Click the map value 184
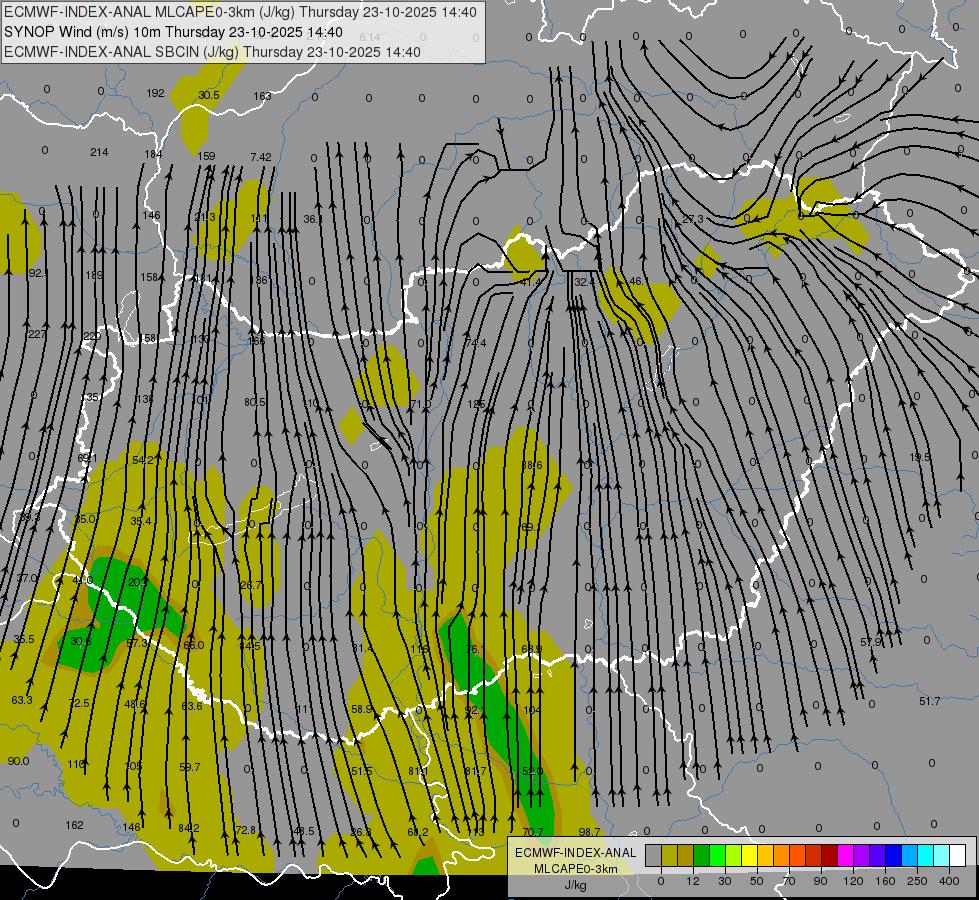This screenshot has width=979, height=900. pos(154,154)
